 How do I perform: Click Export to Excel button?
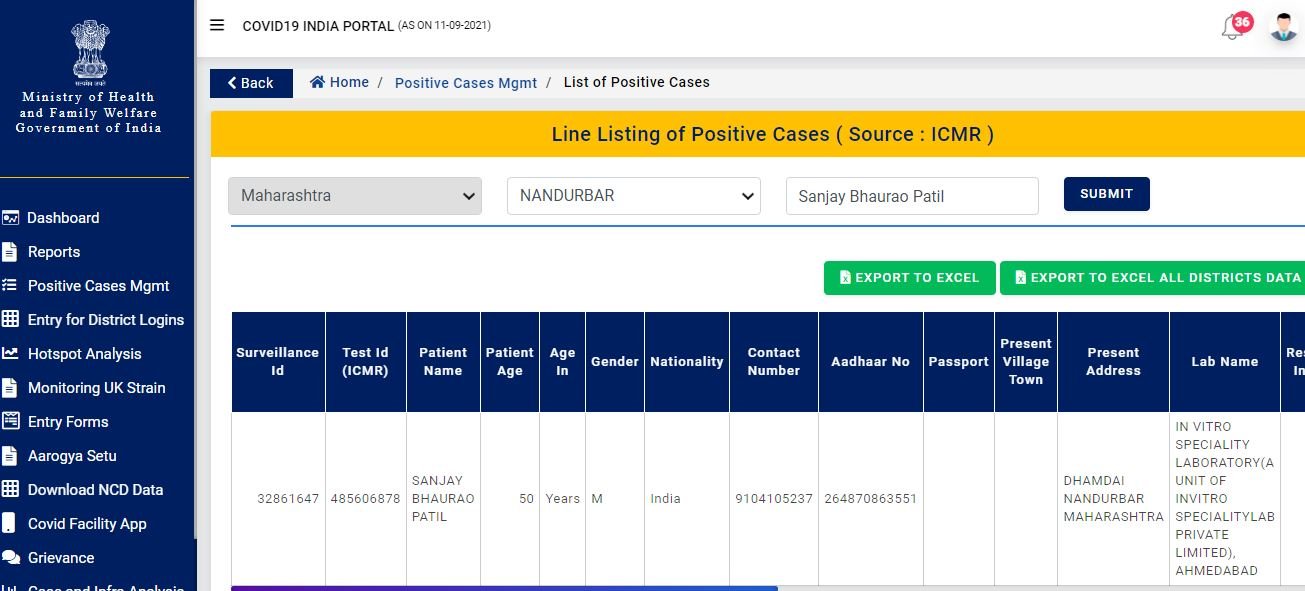click(x=909, y=278)
